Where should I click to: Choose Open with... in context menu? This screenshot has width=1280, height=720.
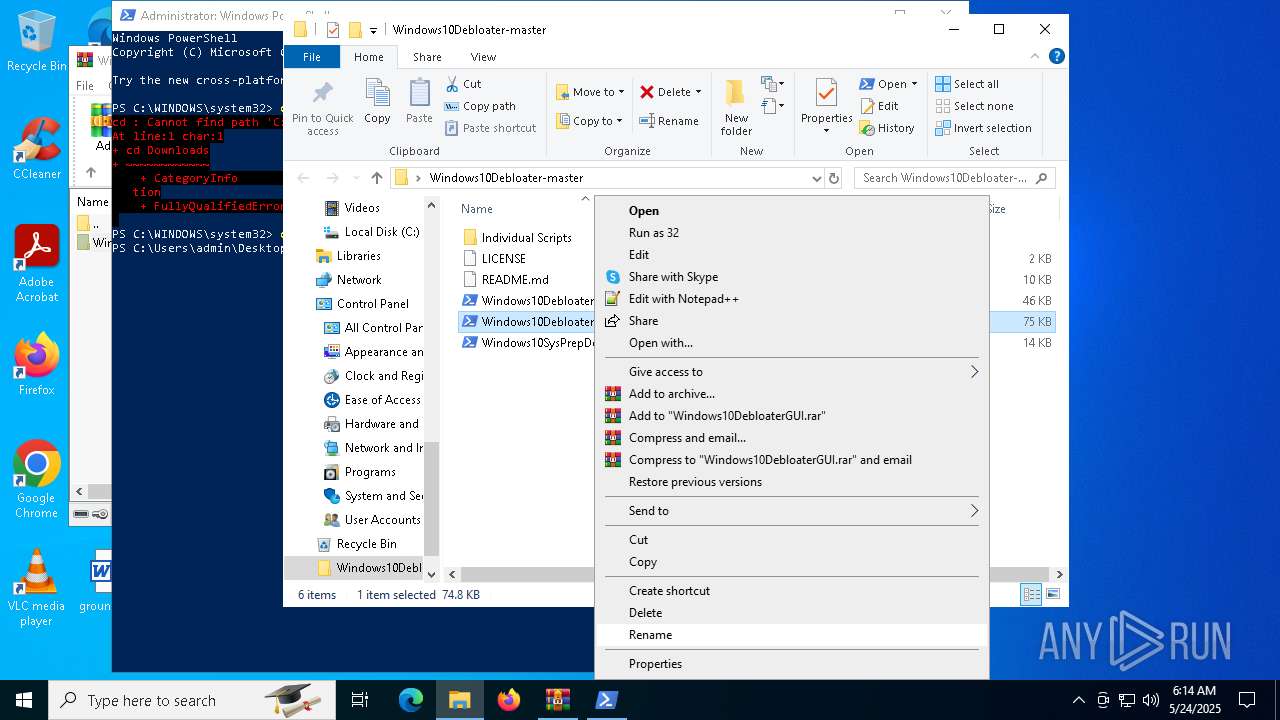coord(792,343)
